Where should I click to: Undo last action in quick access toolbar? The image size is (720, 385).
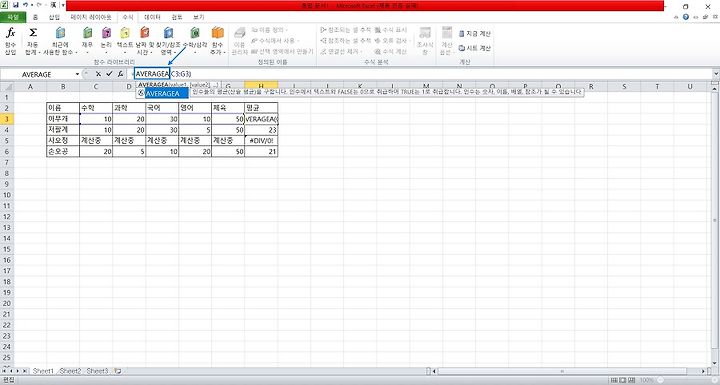pyautogui.click(x=25, y=5)
